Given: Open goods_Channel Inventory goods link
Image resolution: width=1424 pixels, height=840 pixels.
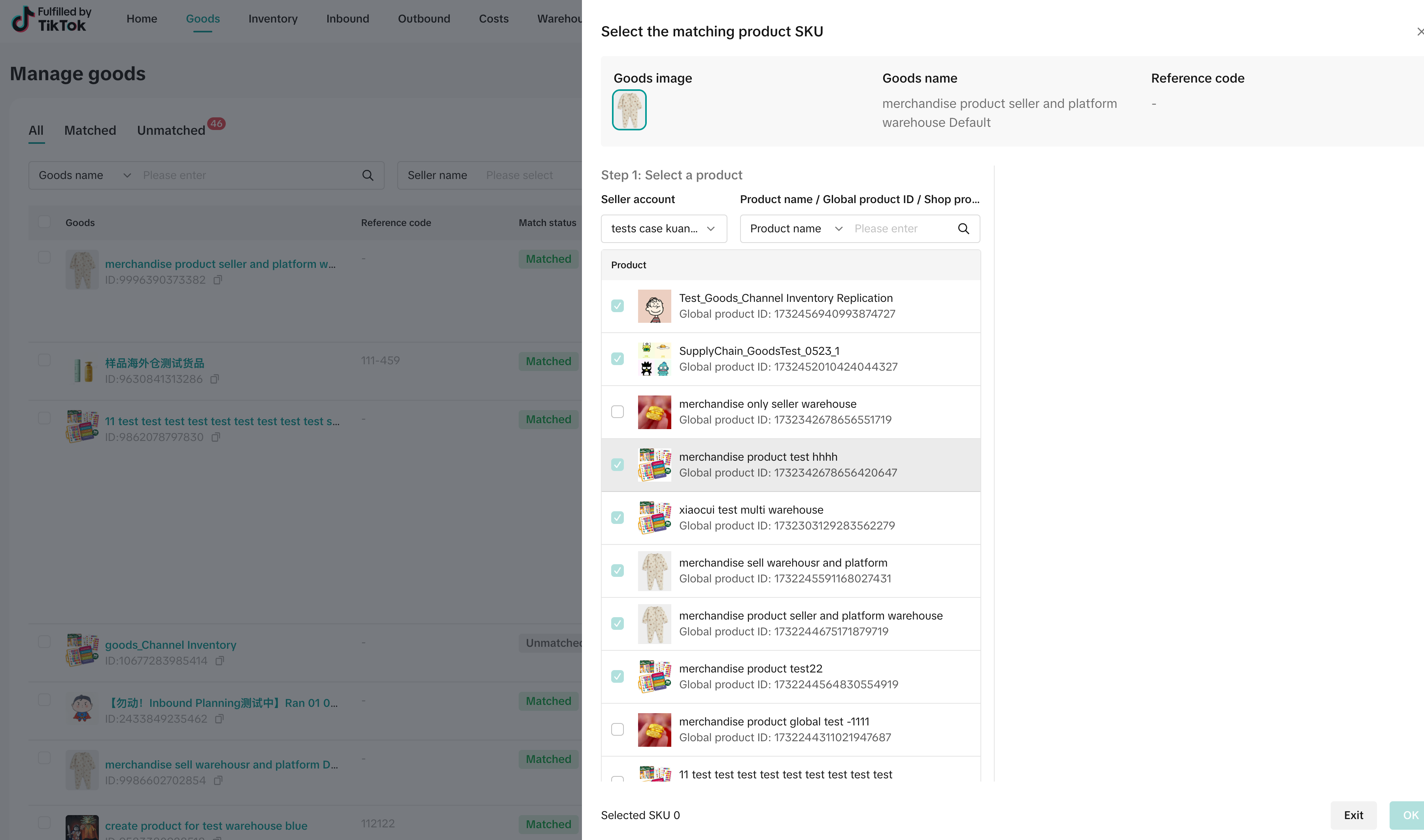Looking at the screenshot, I should click(170, 645).
